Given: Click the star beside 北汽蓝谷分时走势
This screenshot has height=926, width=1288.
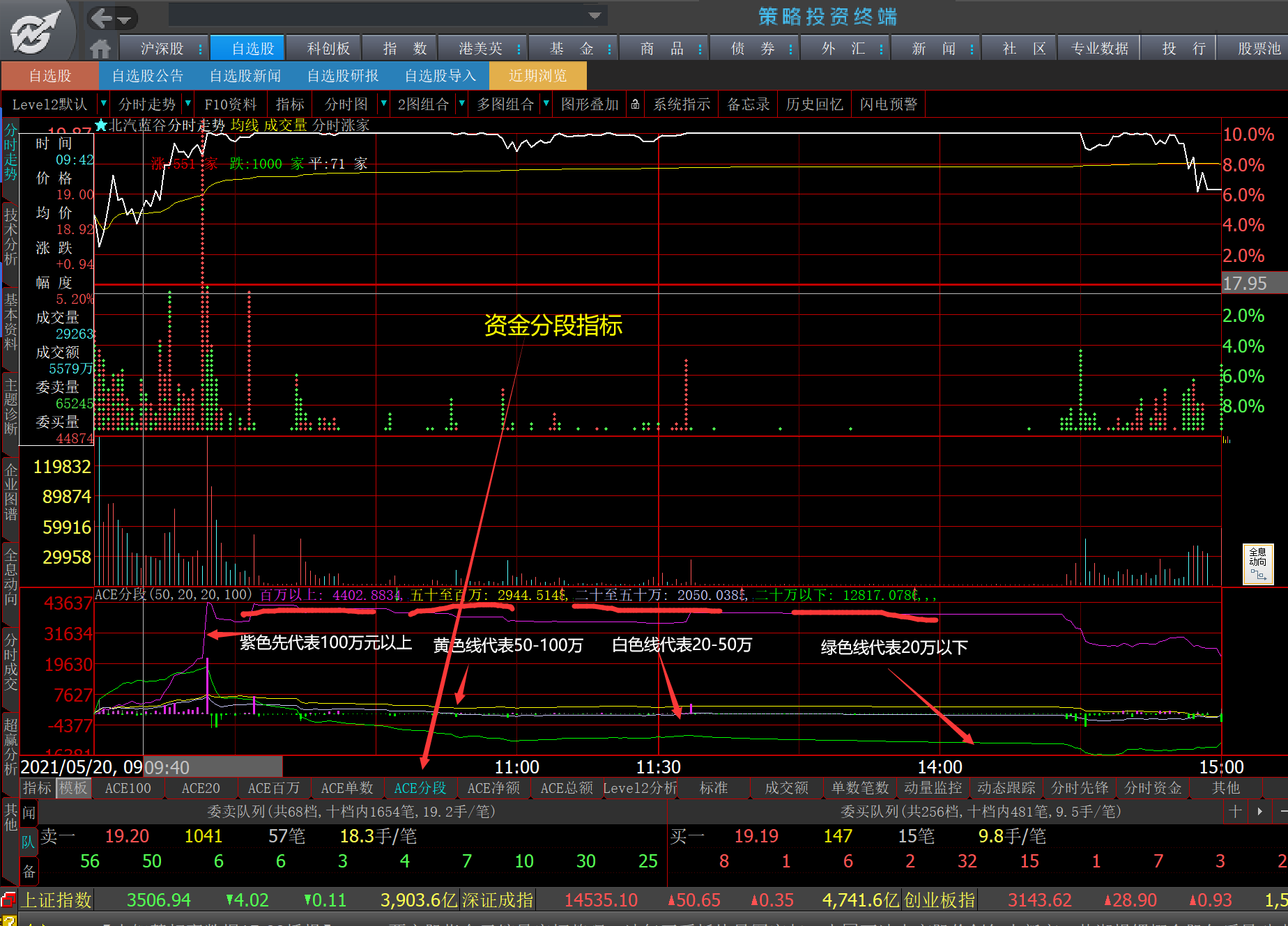Looking at the screenshot, I should 101,125.
